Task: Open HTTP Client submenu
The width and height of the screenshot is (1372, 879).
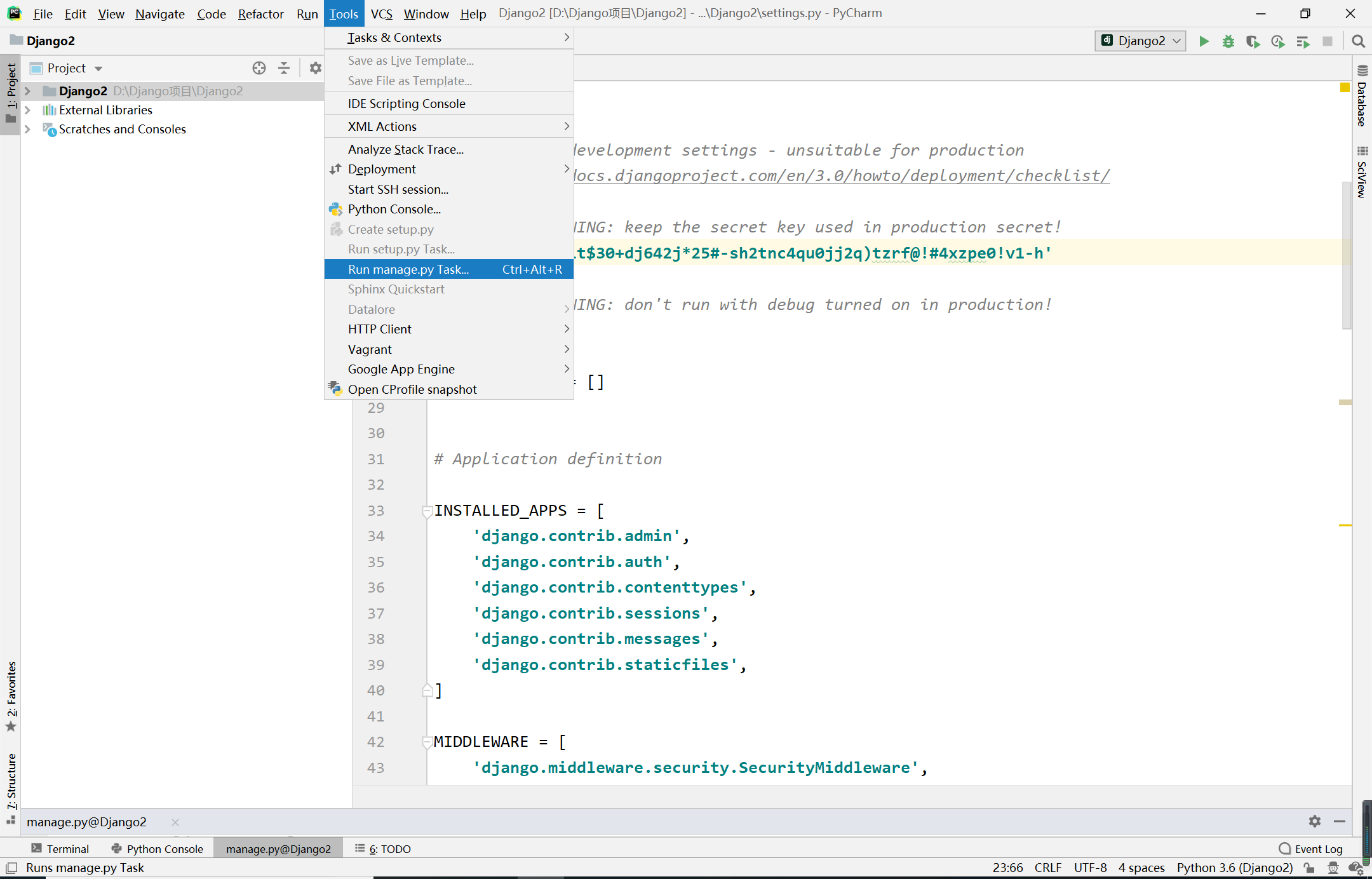Action: coord(449,329)
